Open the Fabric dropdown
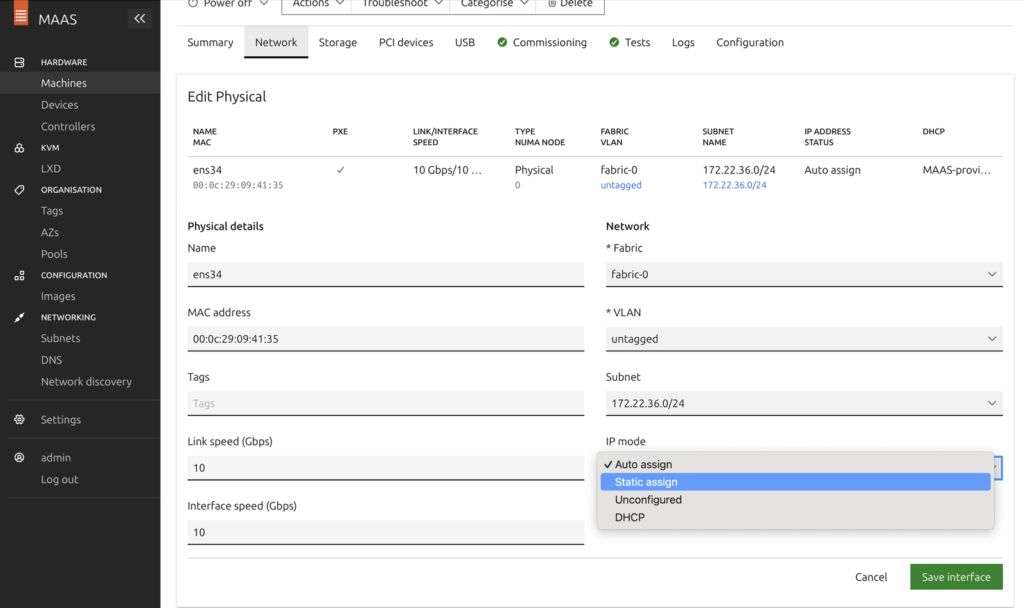Viewport: 1024px width, 608px height. (x=804, y=274)
